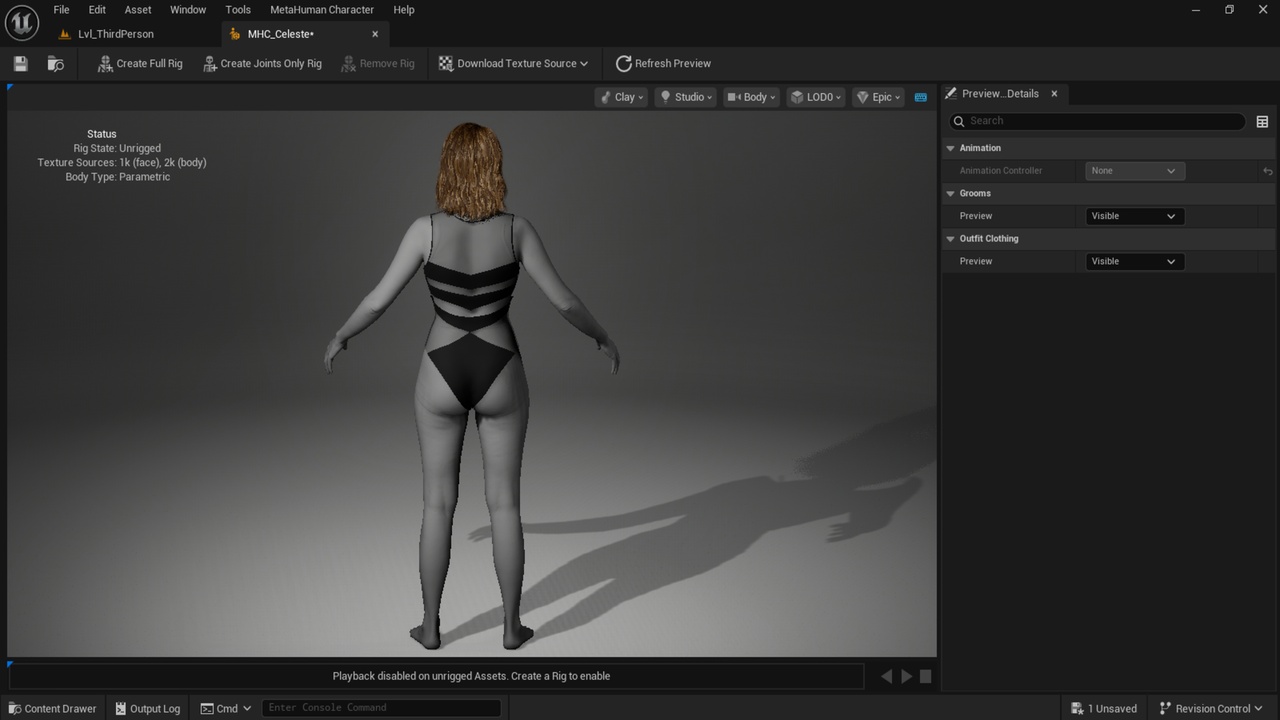Viewport: 1280px width, 720px height.
Task: Click the play backward button
Action: tap(886, 676)
